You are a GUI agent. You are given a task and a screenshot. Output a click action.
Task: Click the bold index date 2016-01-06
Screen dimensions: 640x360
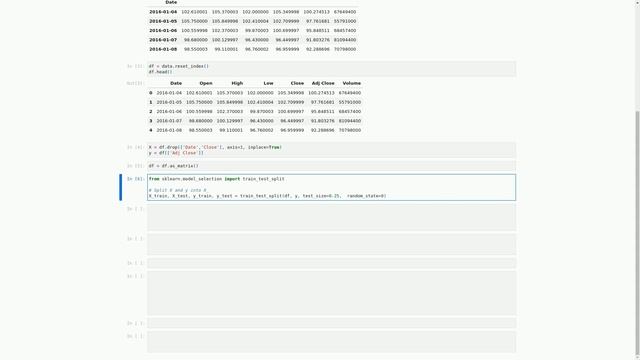tap(163, 31)
